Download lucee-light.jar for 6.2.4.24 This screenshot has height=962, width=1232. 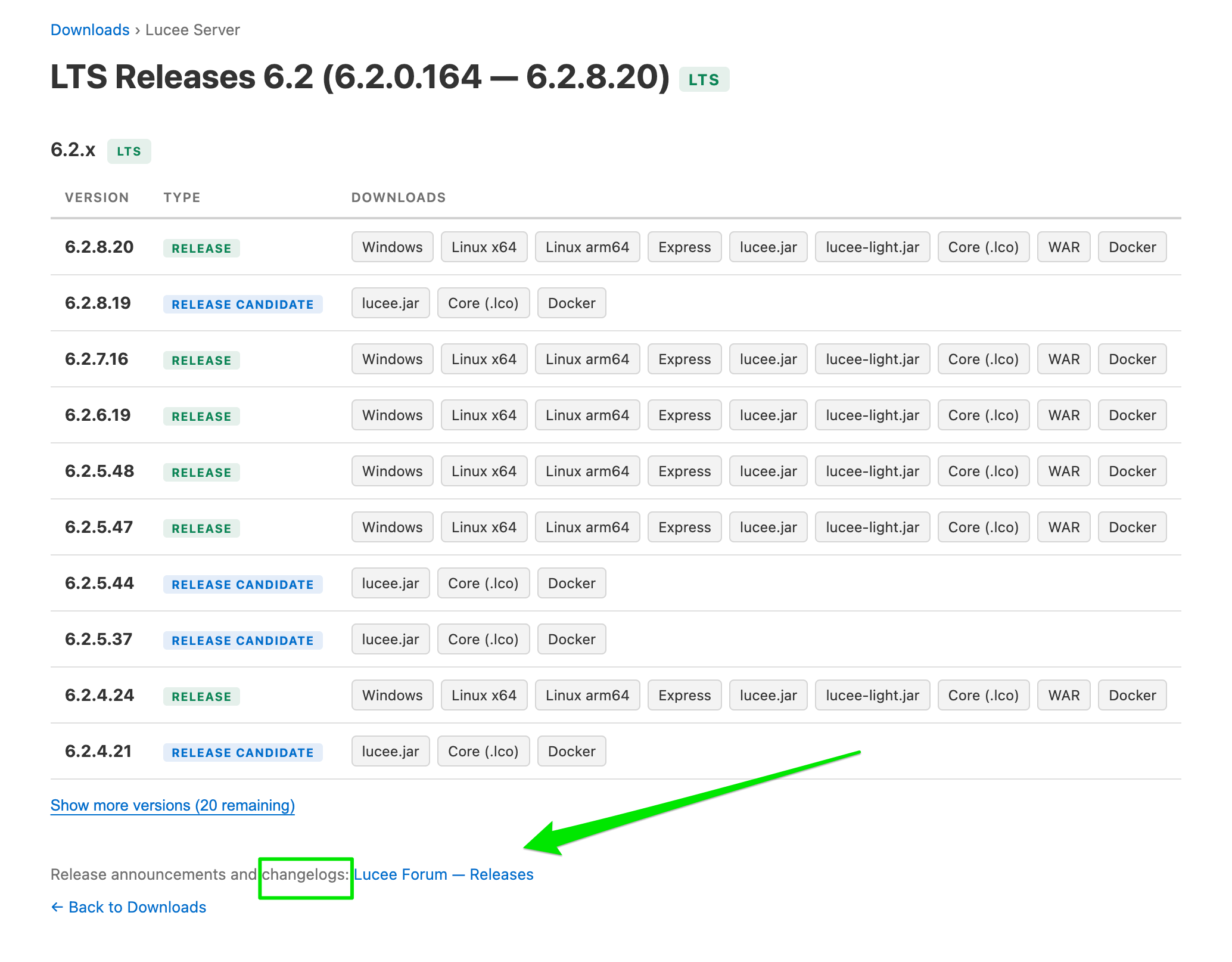873,695
